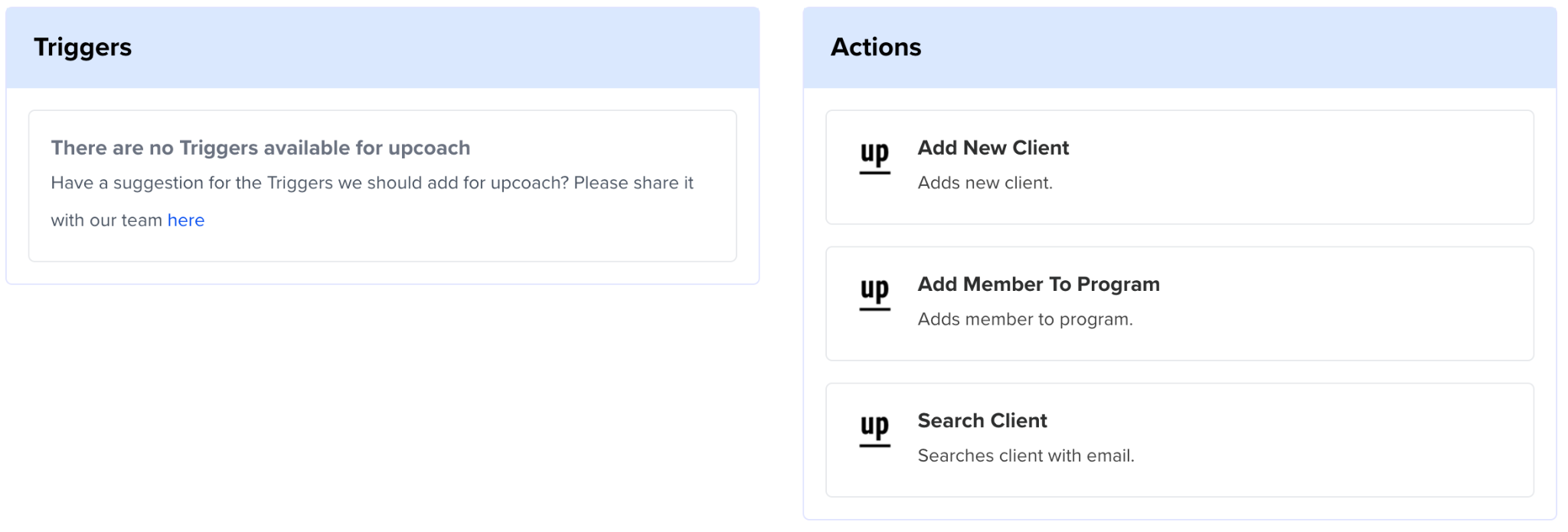
Task: Open the Add Member To Program action card
Action: (1302, 304)
